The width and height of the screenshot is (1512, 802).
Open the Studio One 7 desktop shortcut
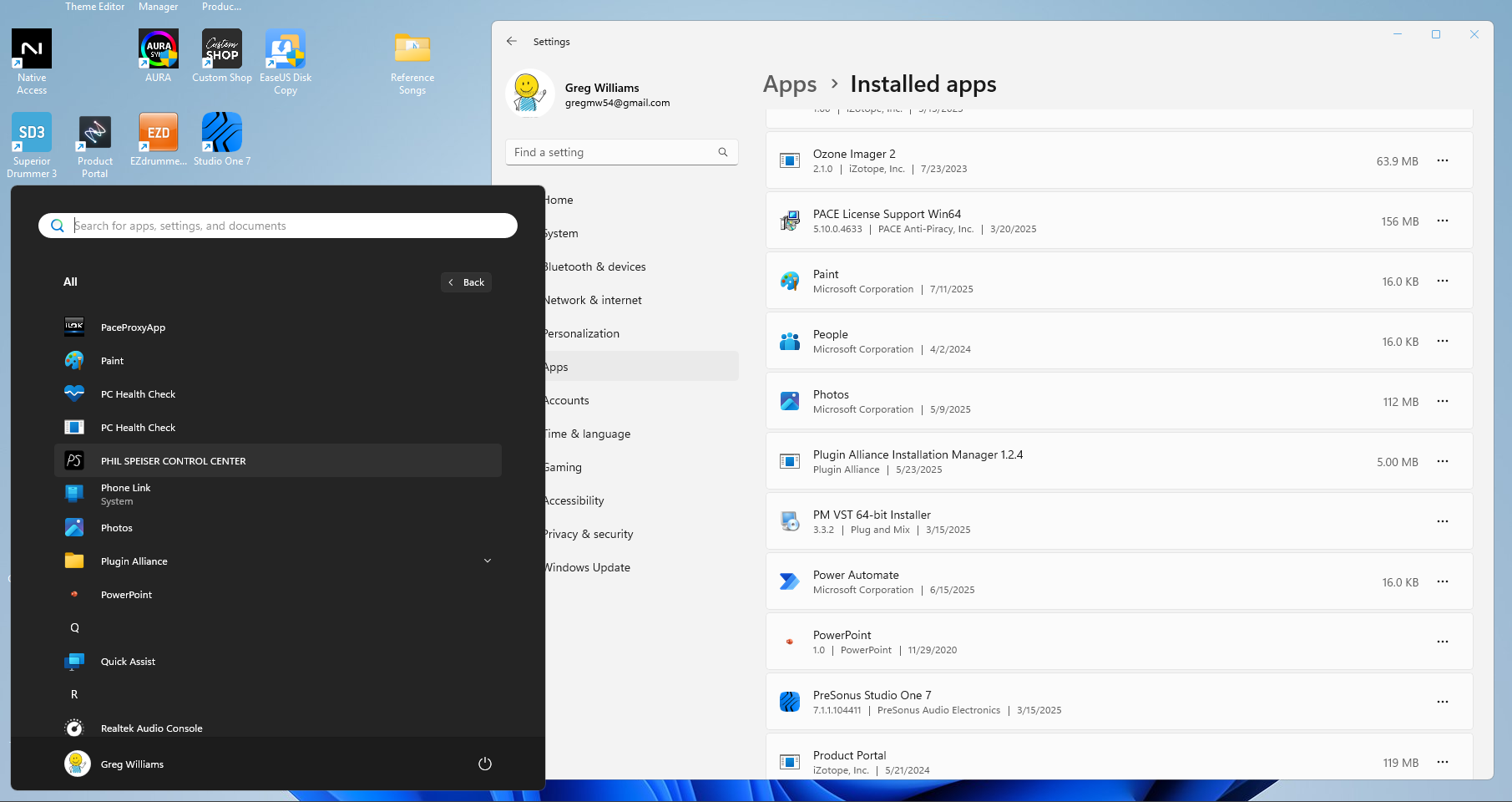[x=222, y=140]
